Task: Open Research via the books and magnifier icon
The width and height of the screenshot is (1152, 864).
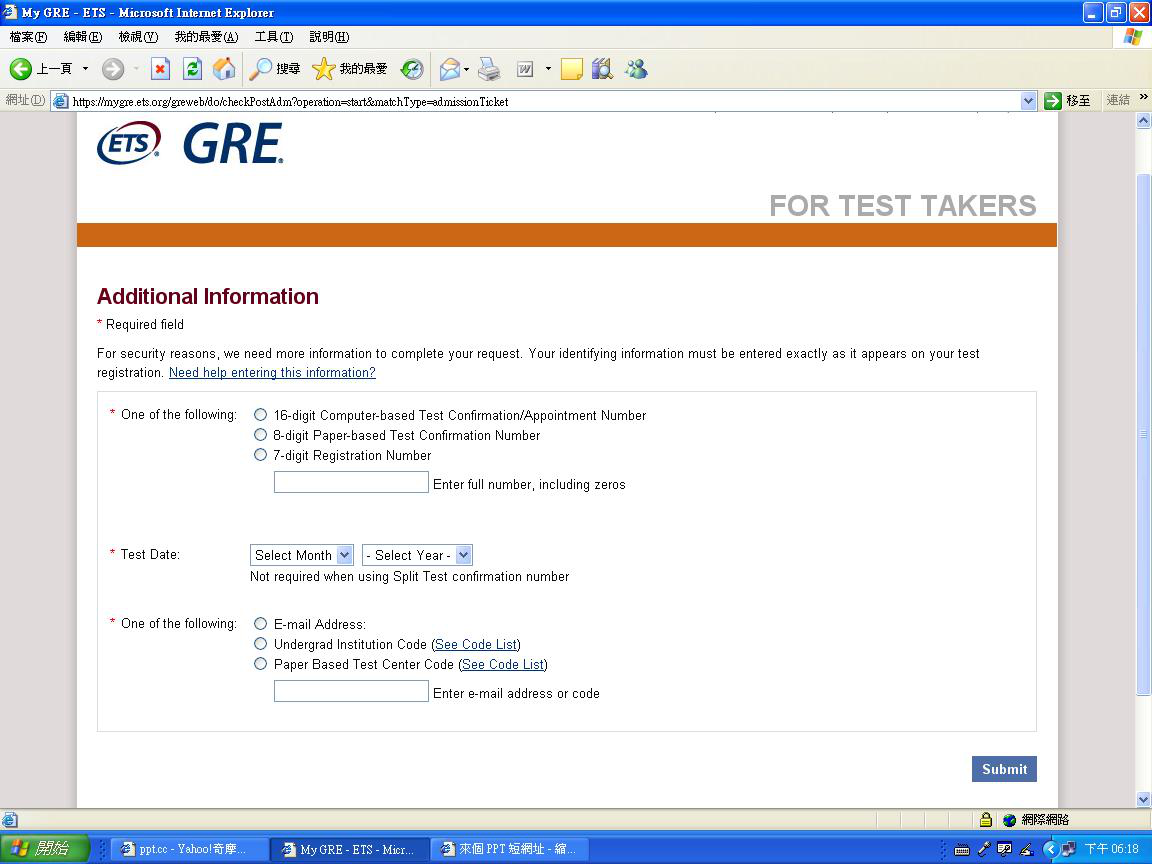Action: click(x=602, y=69)
